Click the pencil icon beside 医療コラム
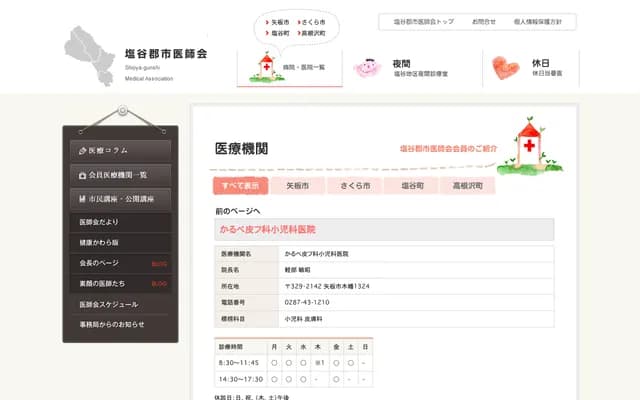 (x=82, y=150)
